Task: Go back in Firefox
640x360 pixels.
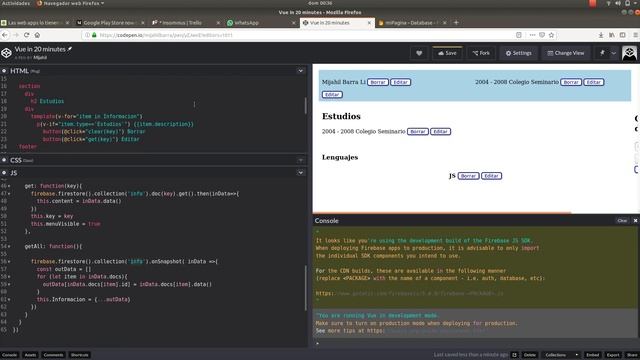Action: click(5, 35)
